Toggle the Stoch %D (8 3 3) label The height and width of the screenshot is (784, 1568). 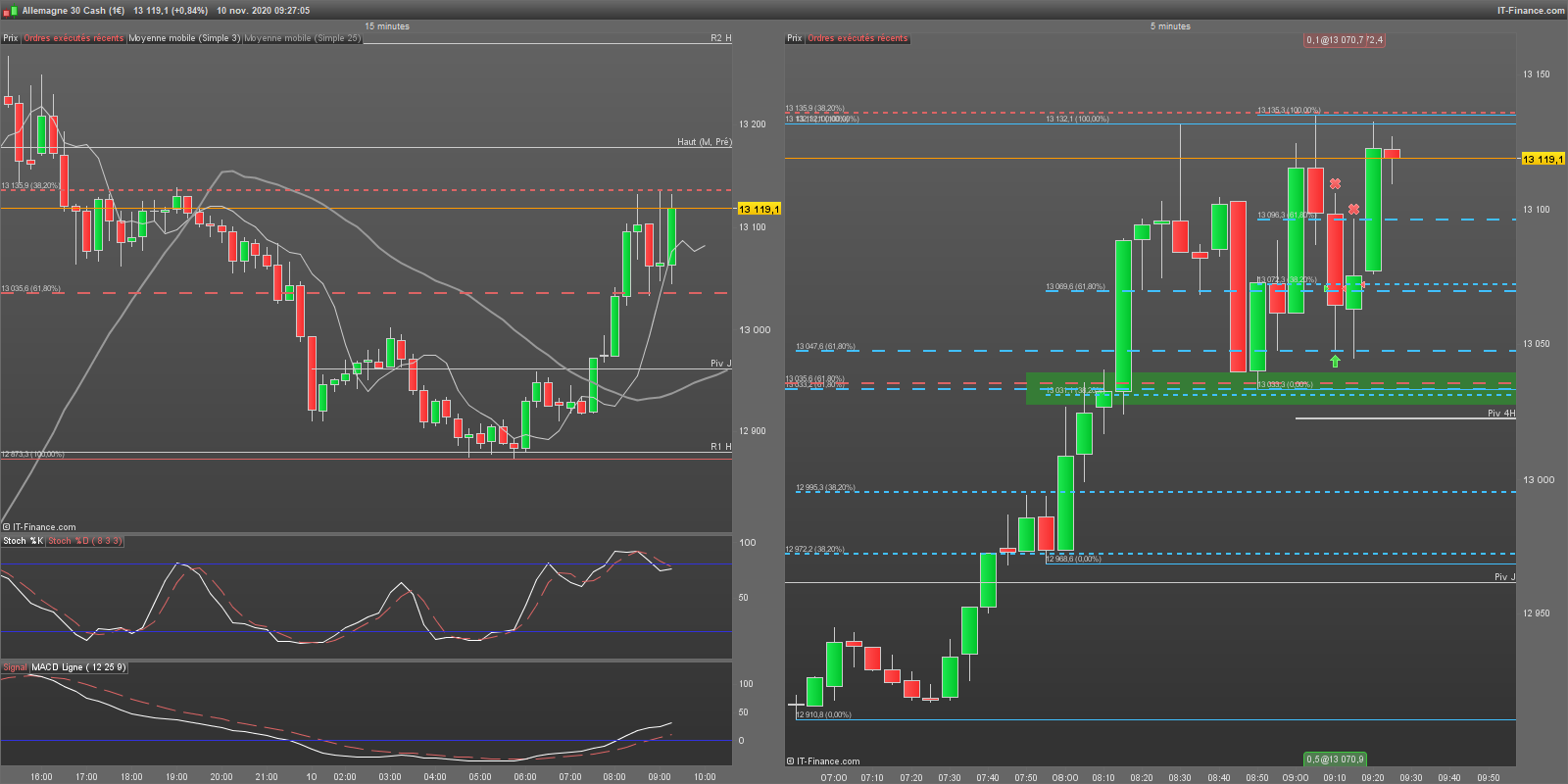(x=84, y=541)
